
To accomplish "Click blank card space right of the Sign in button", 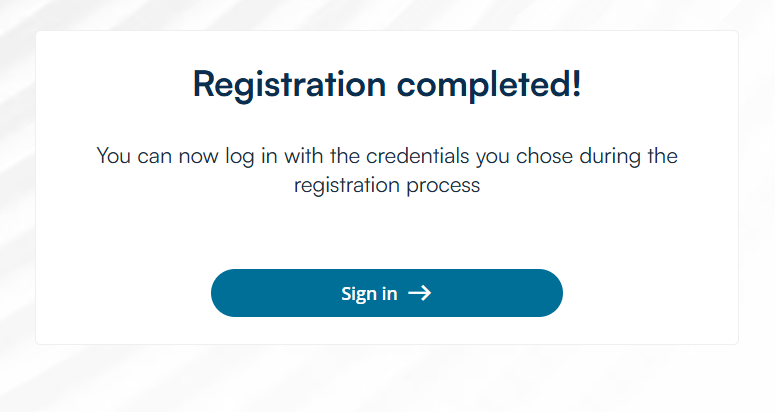I will point(650,293).
